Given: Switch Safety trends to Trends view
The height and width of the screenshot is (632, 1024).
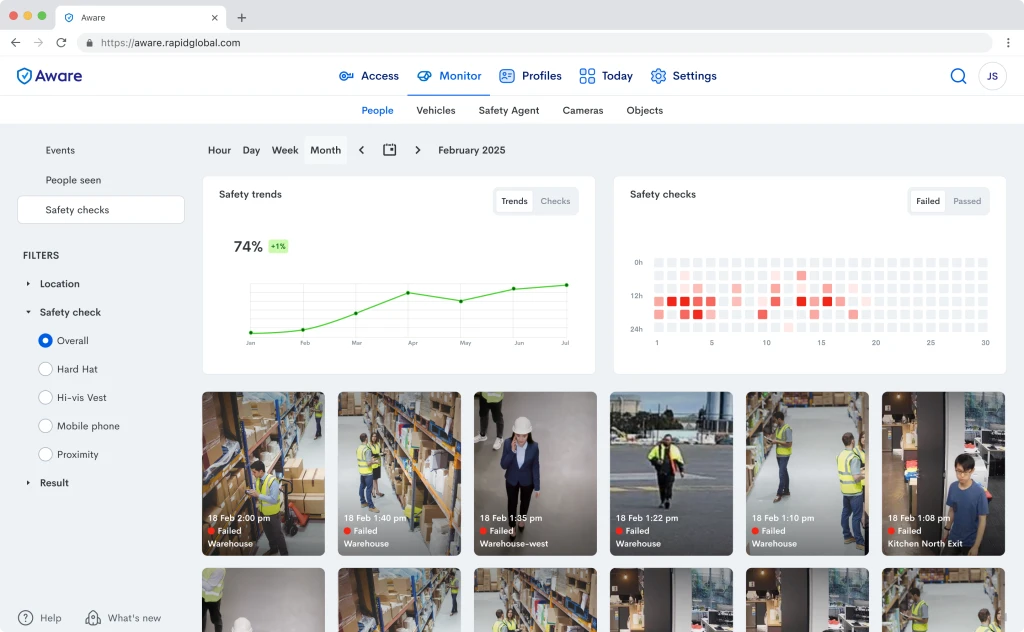Looking at the screenshot, I should click(x=514, y=201).
